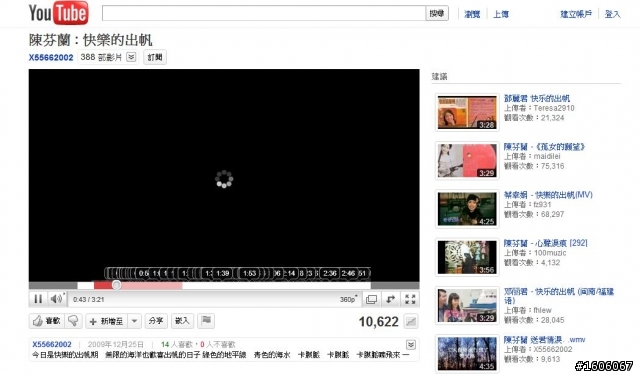Open the 快樂的出帆(MV) video link
Screen dimensions: 640x374
click(548, 195)
